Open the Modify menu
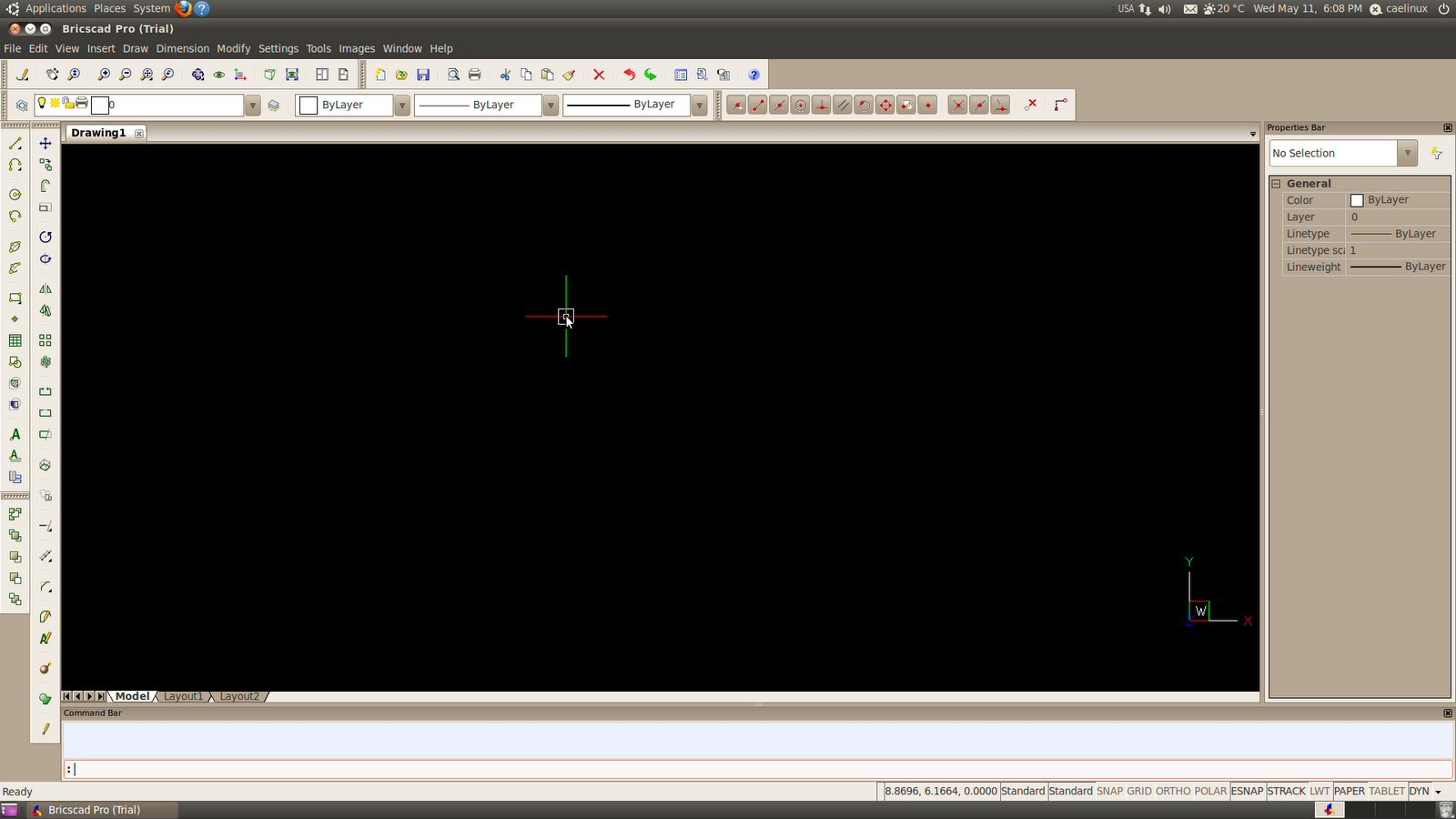Screen dimensions: 1456x819 (233, 48)
